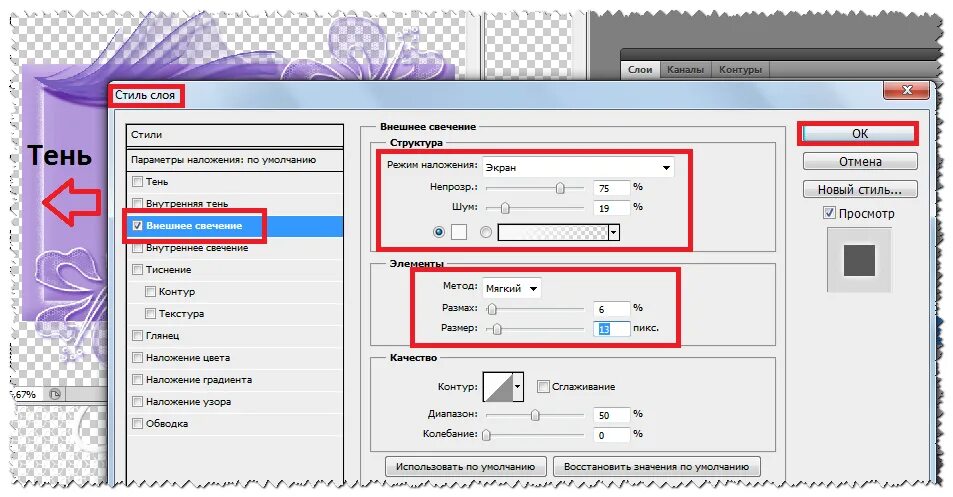The width and height of the screenshot is (953, 497).
Task: Enable the Тиснение checkbox
Action: coord(137,270)
